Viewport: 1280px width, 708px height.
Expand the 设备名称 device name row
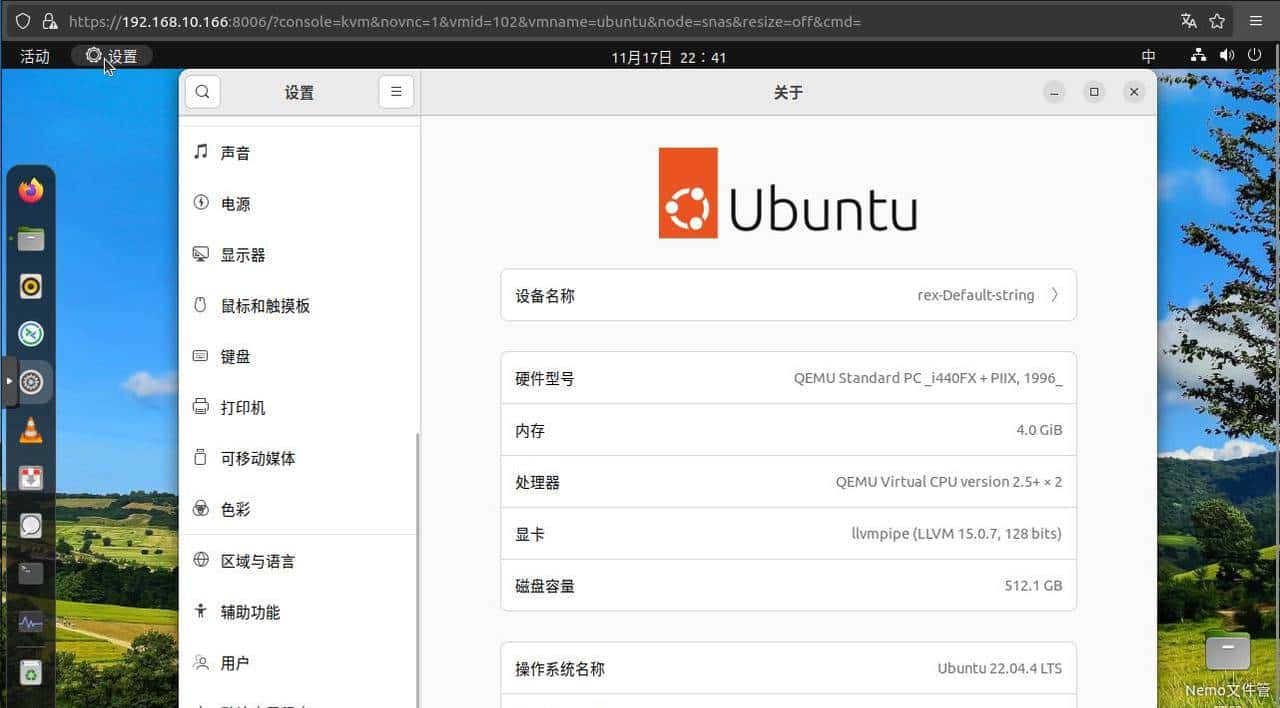[x=788, y=295]
